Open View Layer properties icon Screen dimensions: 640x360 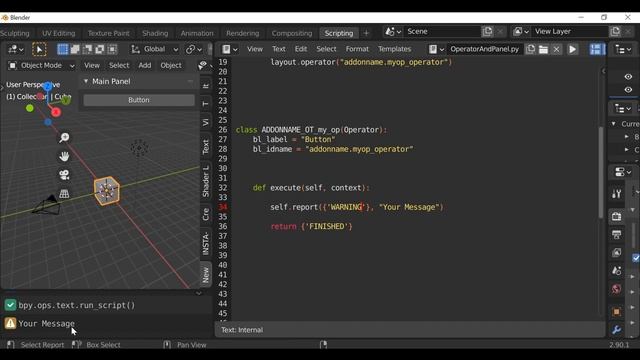616,252
